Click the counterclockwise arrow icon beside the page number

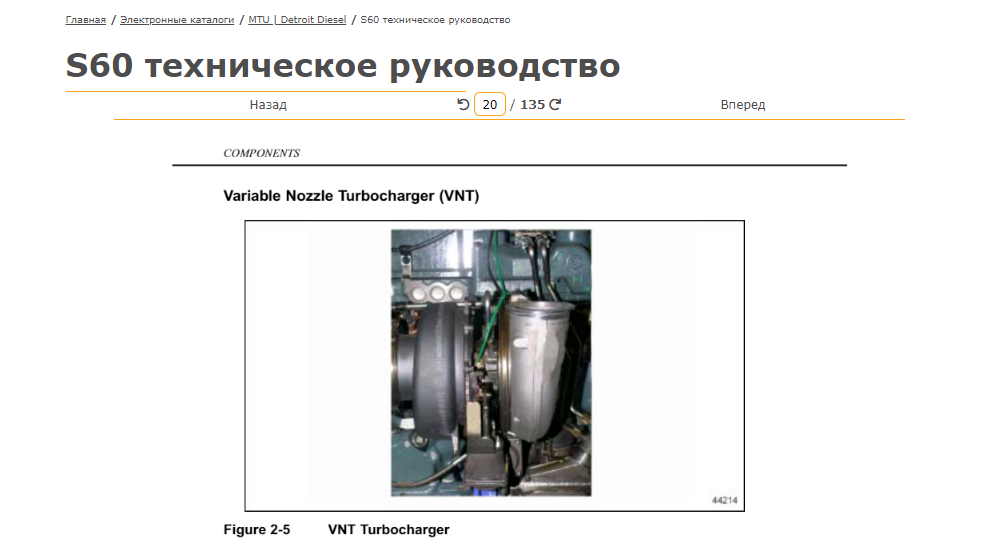463,105
